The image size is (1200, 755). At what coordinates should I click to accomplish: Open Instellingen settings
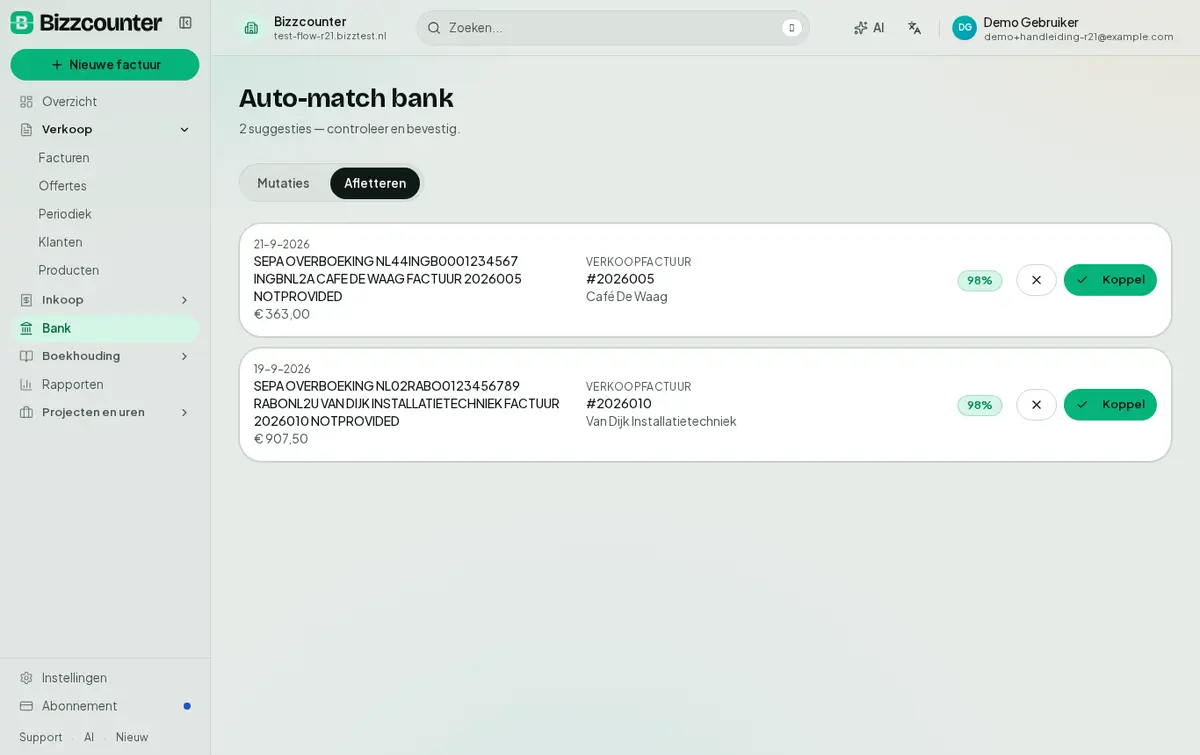pos(105,677)
